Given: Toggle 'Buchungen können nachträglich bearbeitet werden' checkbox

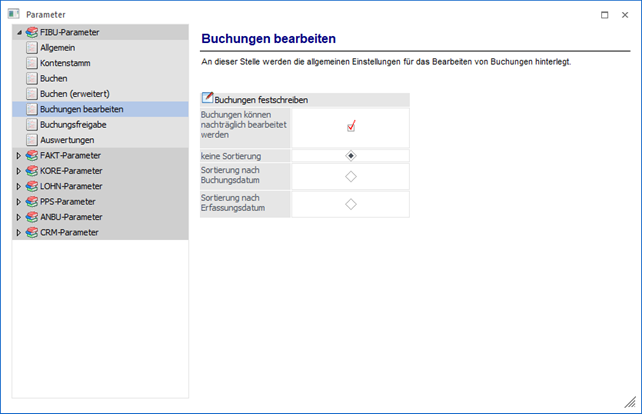Looking at the screenshot, I should point(351,127).
